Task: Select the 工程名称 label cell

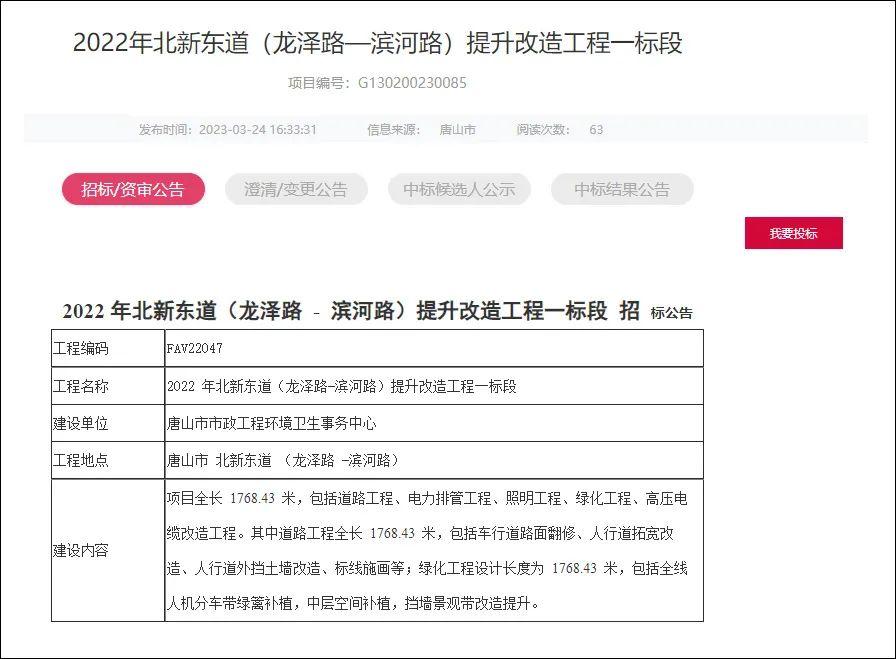Action: (x=81, y=386)
